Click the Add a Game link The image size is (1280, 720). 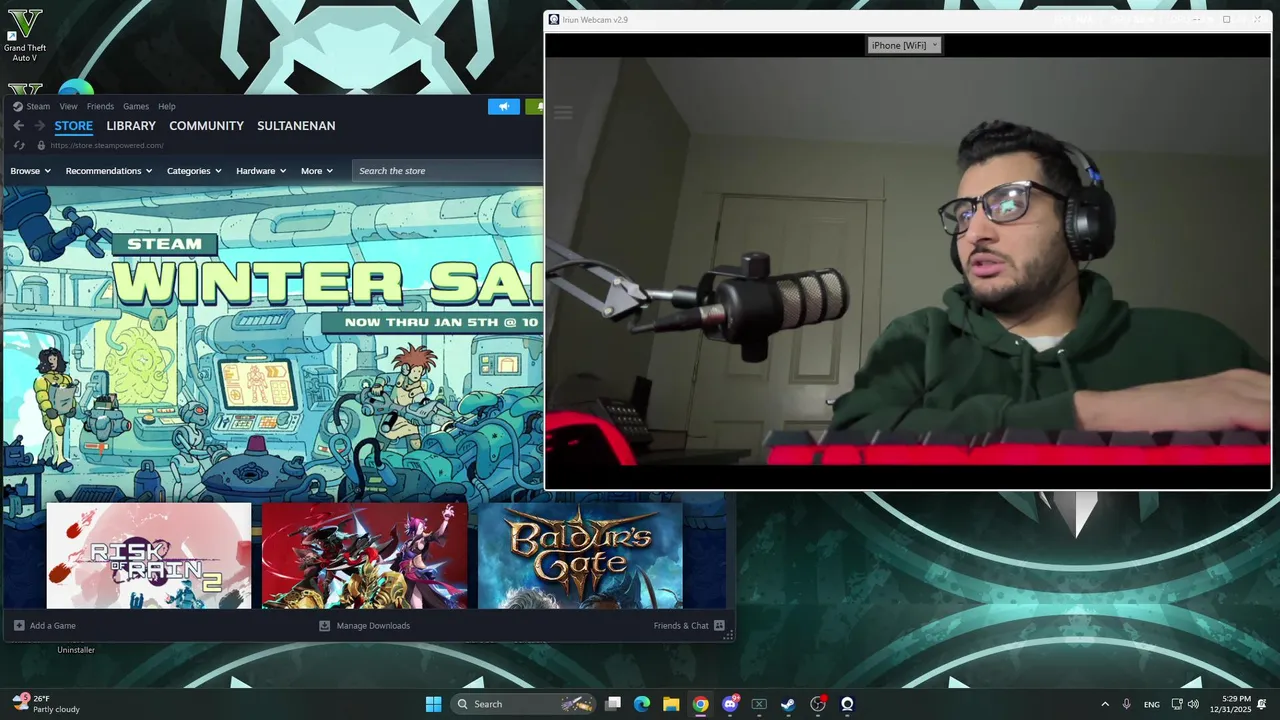[x=53, y=626]
